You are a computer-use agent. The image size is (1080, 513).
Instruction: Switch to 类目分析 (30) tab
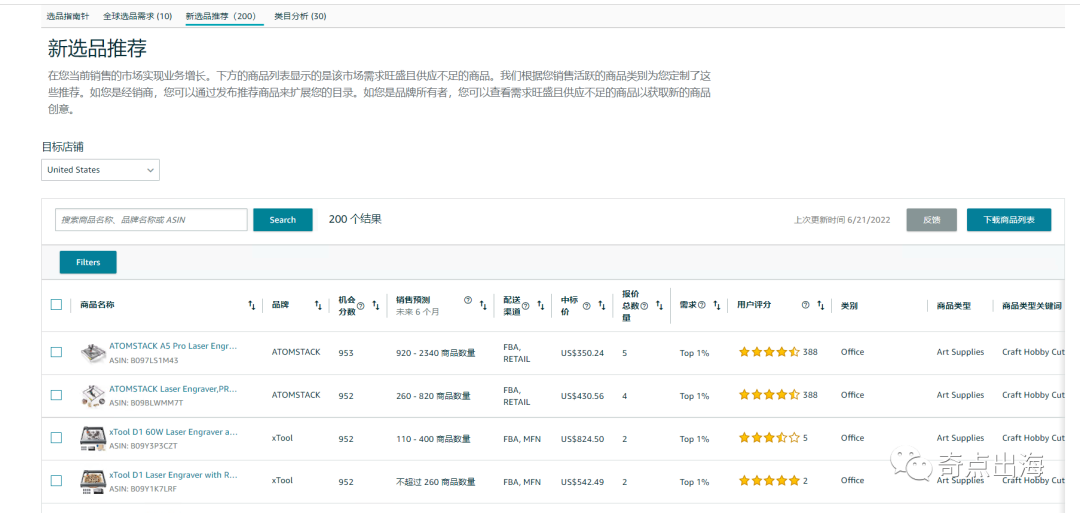pos(300,16)
